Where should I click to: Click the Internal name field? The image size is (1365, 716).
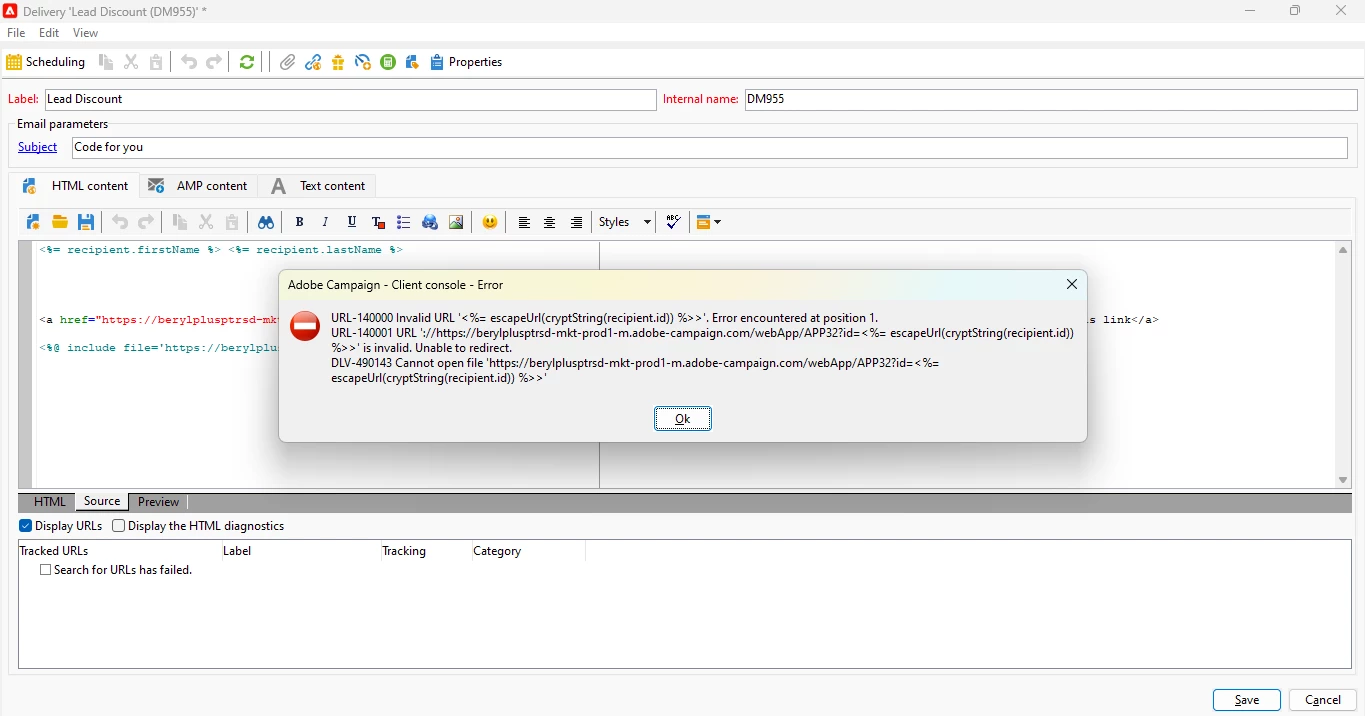pos(1051,100)
